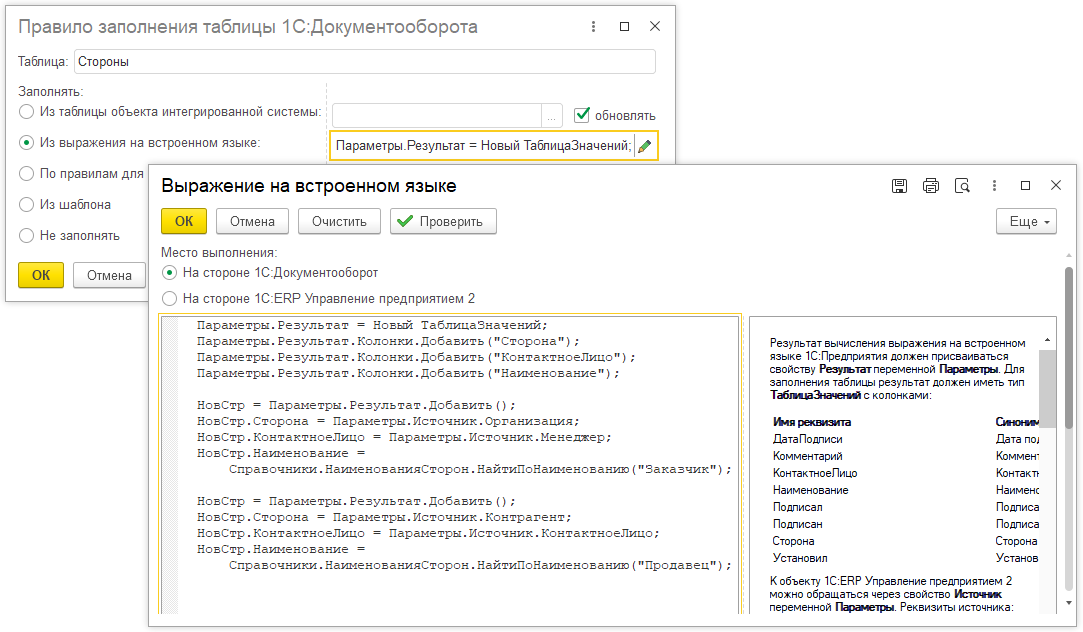The image size is (1083, 632).
Task: Select 'На стороне 1С:Документооборот' option
Action: click(x=169, y=273)
